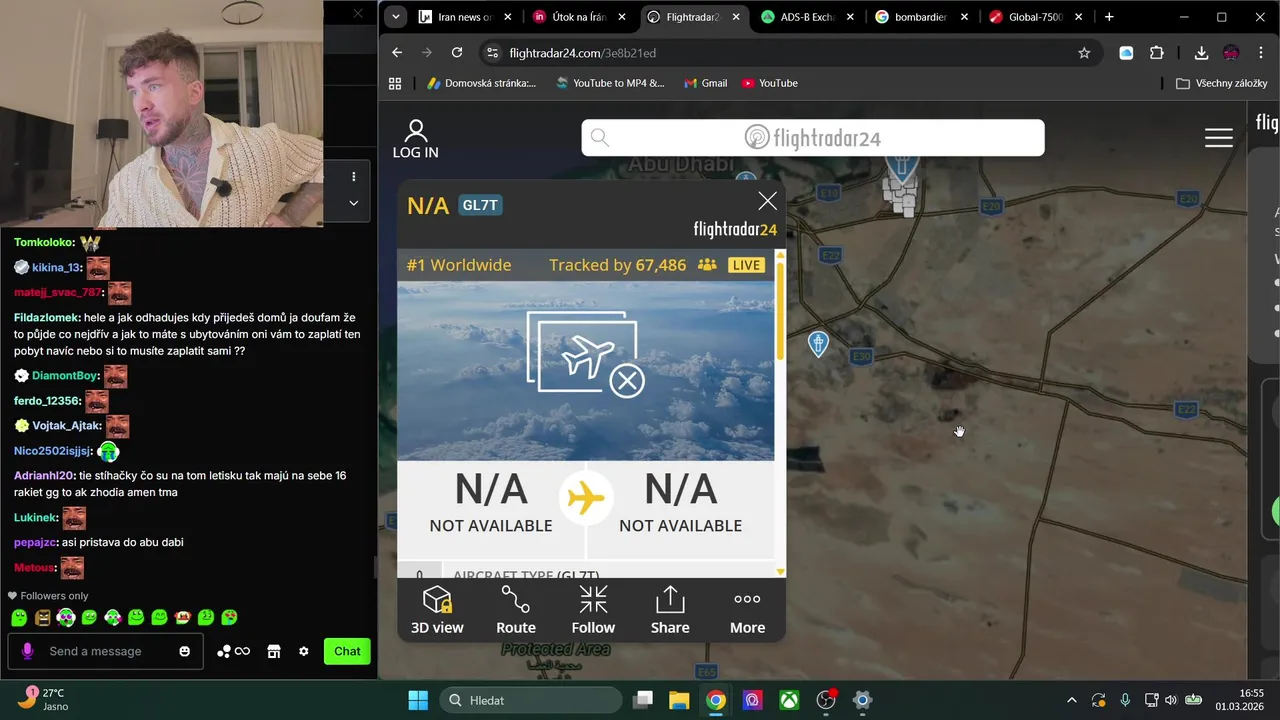Switch to the bombardier Google tab
The image size is (1280, 720).
coord(922,17)
